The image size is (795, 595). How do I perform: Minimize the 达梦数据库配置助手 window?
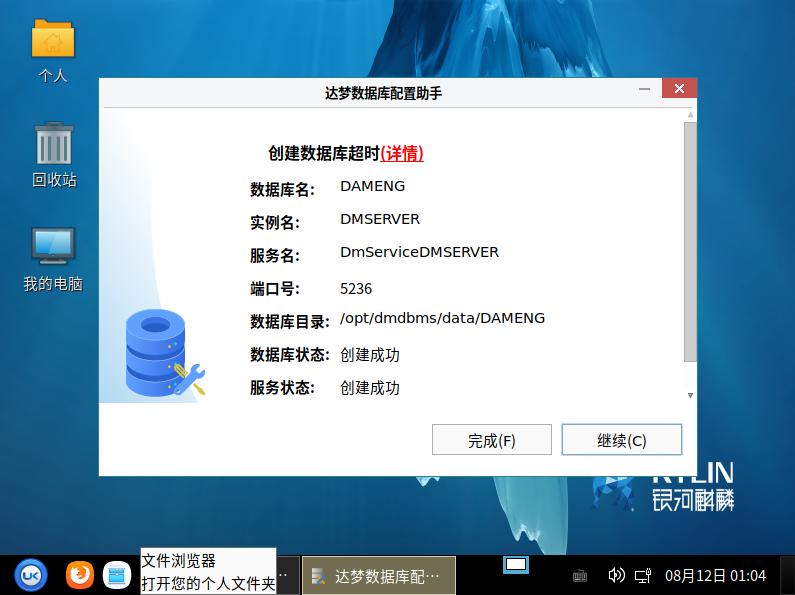[644, 89]
